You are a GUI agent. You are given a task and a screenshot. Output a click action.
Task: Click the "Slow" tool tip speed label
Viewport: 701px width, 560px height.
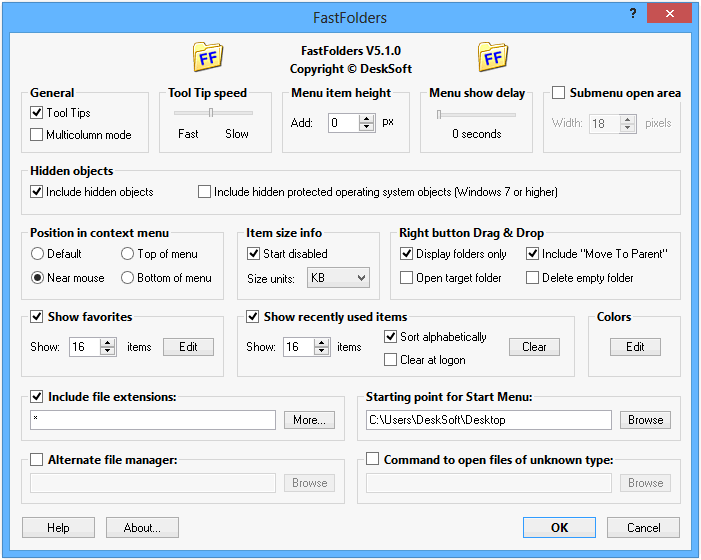pos(237,134)
